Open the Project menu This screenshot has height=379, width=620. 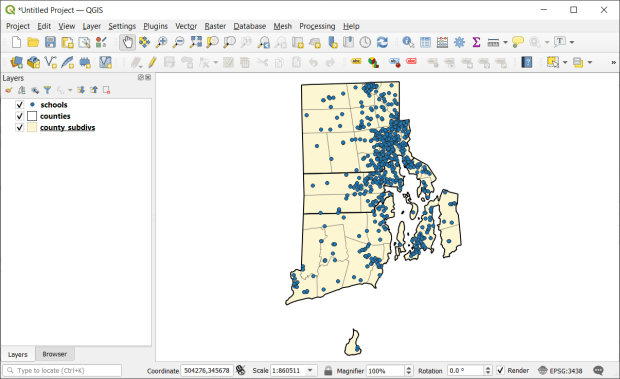pos(18,26)
